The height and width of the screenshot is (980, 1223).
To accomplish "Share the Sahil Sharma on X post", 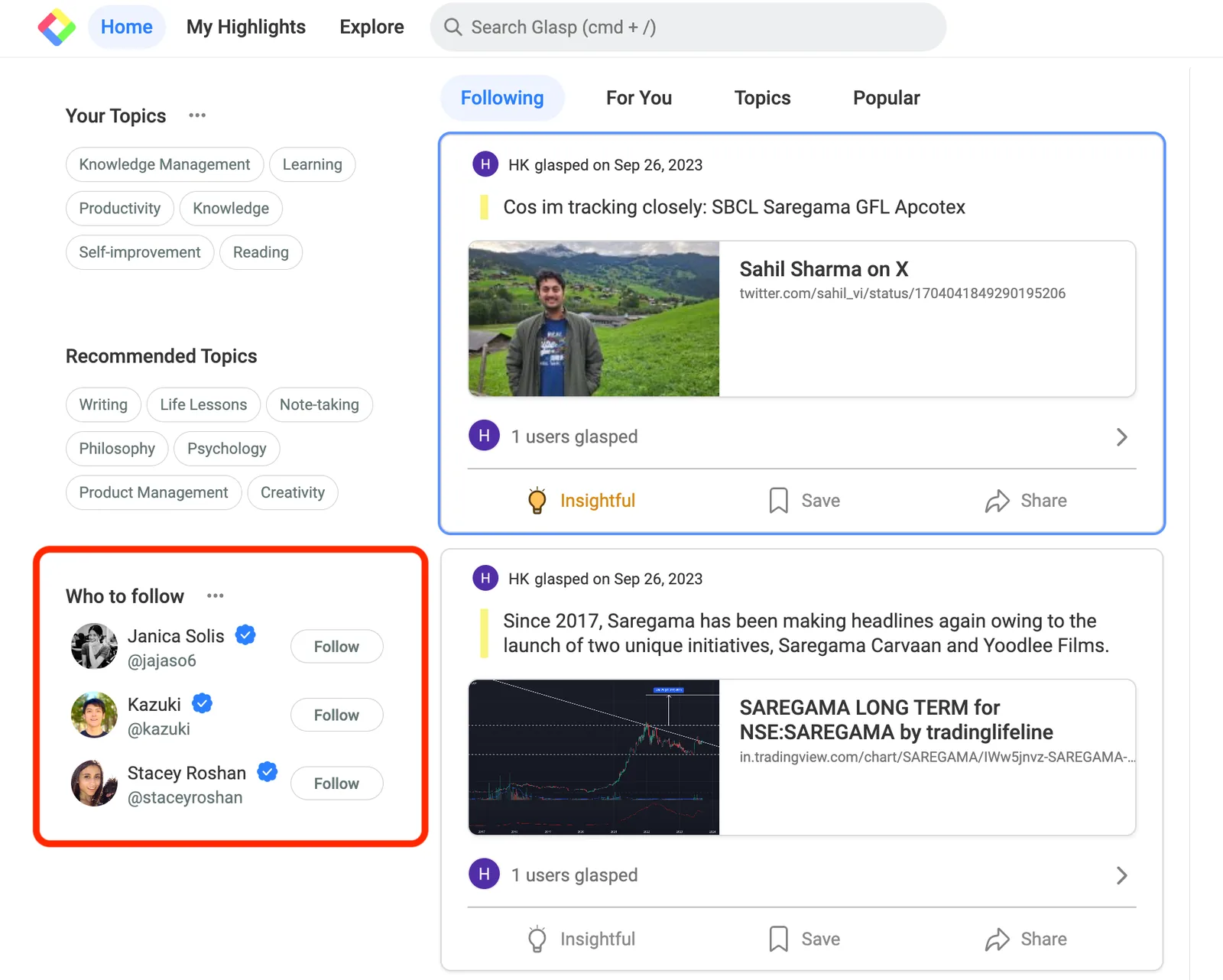I will click(1026, 501).
